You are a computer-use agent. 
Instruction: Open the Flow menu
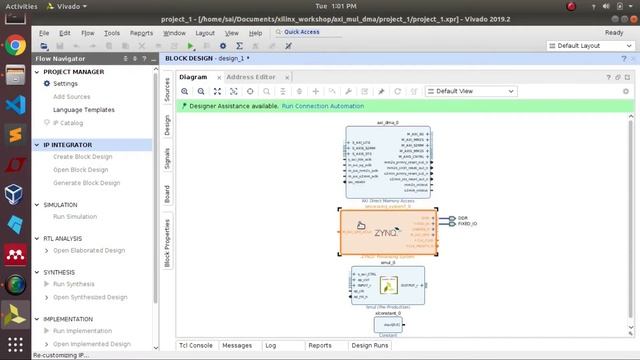[x=87, y=33]
